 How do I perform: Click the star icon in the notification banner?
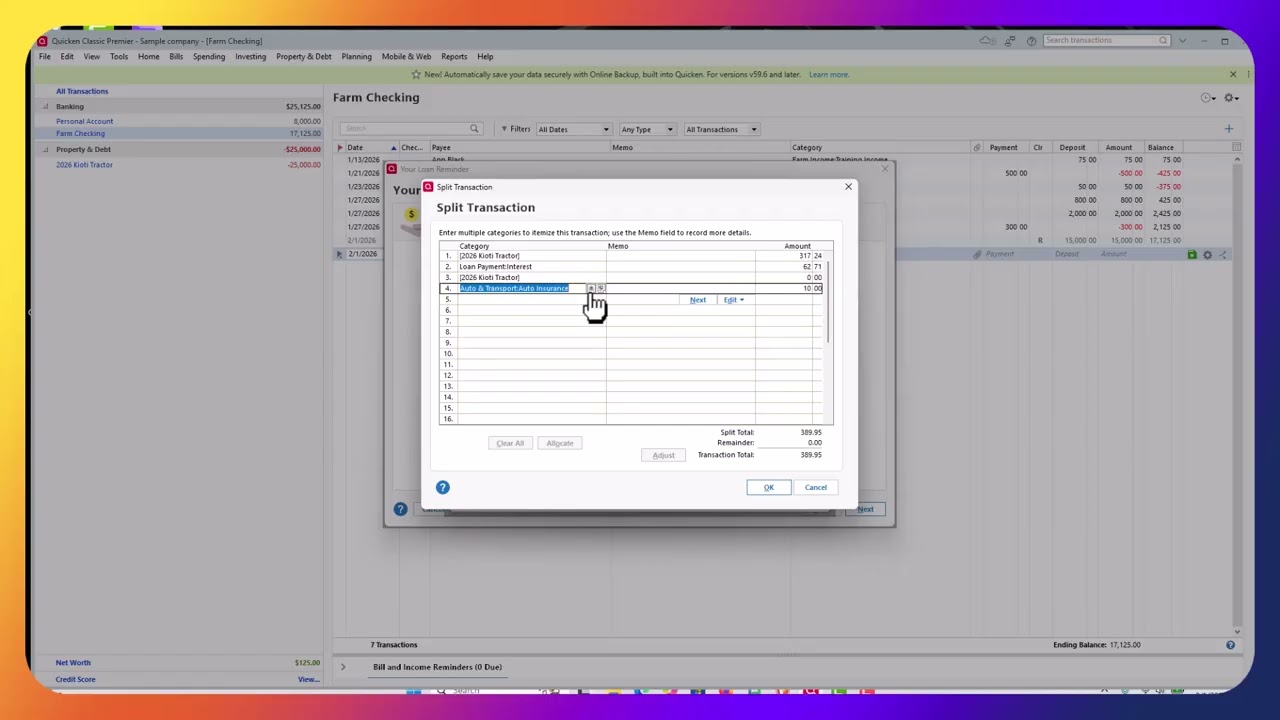pyautogui.click(x=416, y=74)
